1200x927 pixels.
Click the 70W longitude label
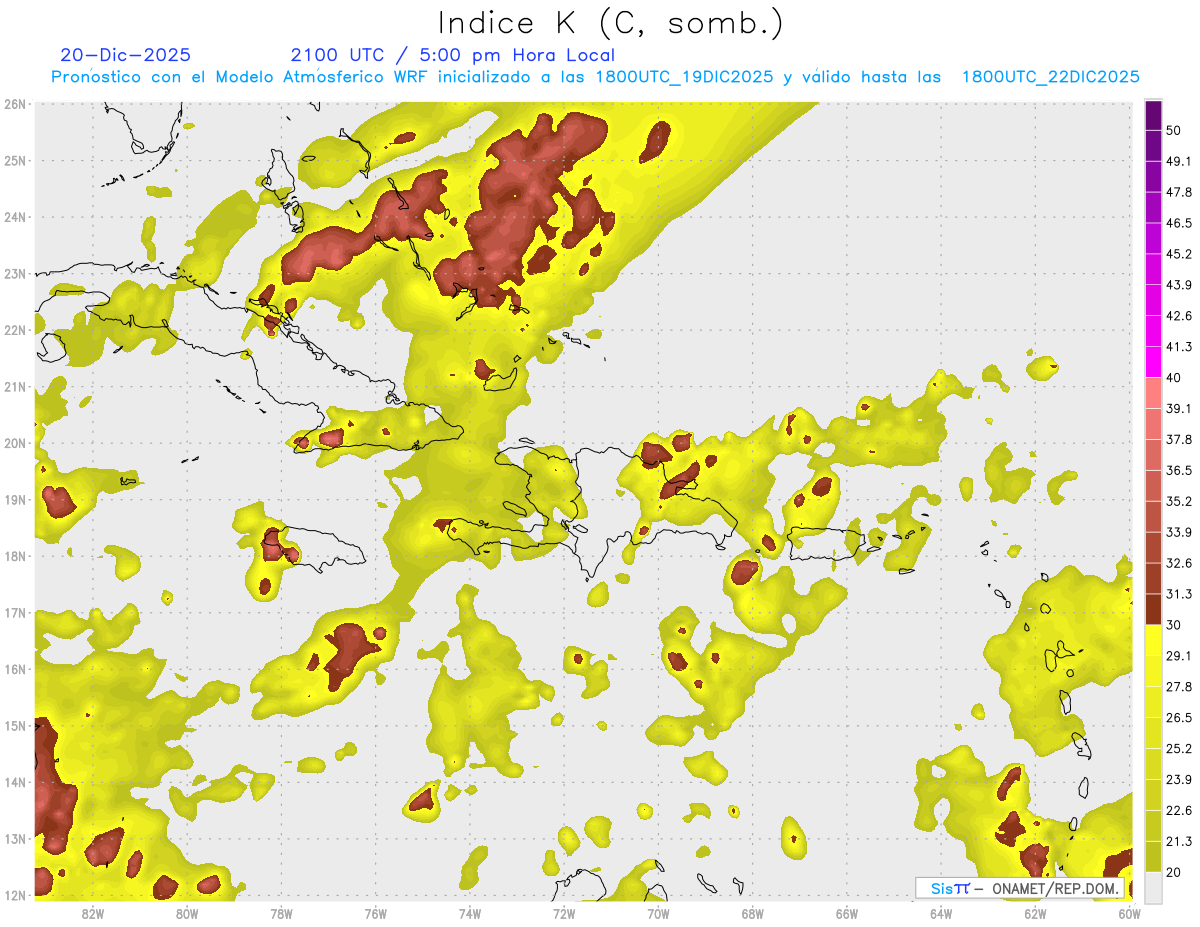click(x=658, y=913)
